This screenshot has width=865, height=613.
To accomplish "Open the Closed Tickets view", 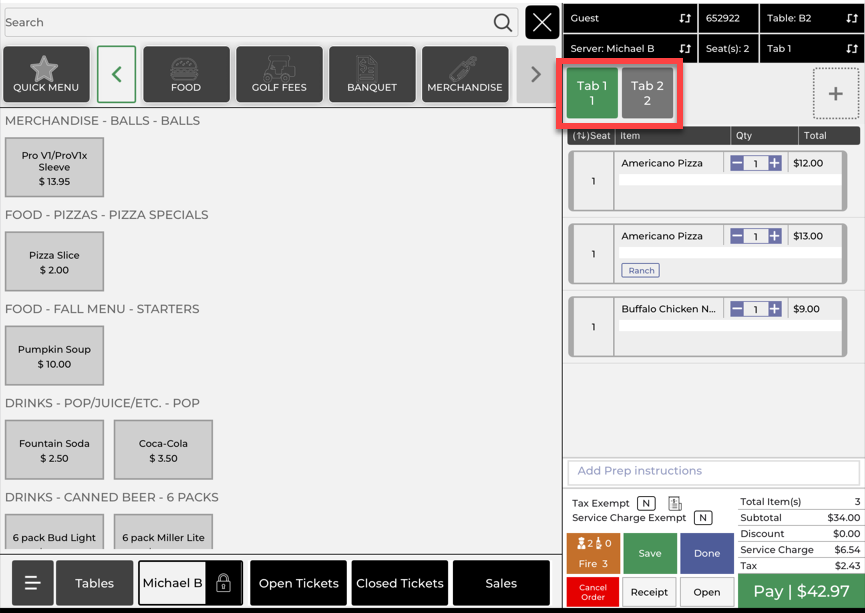I will click(400, 583).
